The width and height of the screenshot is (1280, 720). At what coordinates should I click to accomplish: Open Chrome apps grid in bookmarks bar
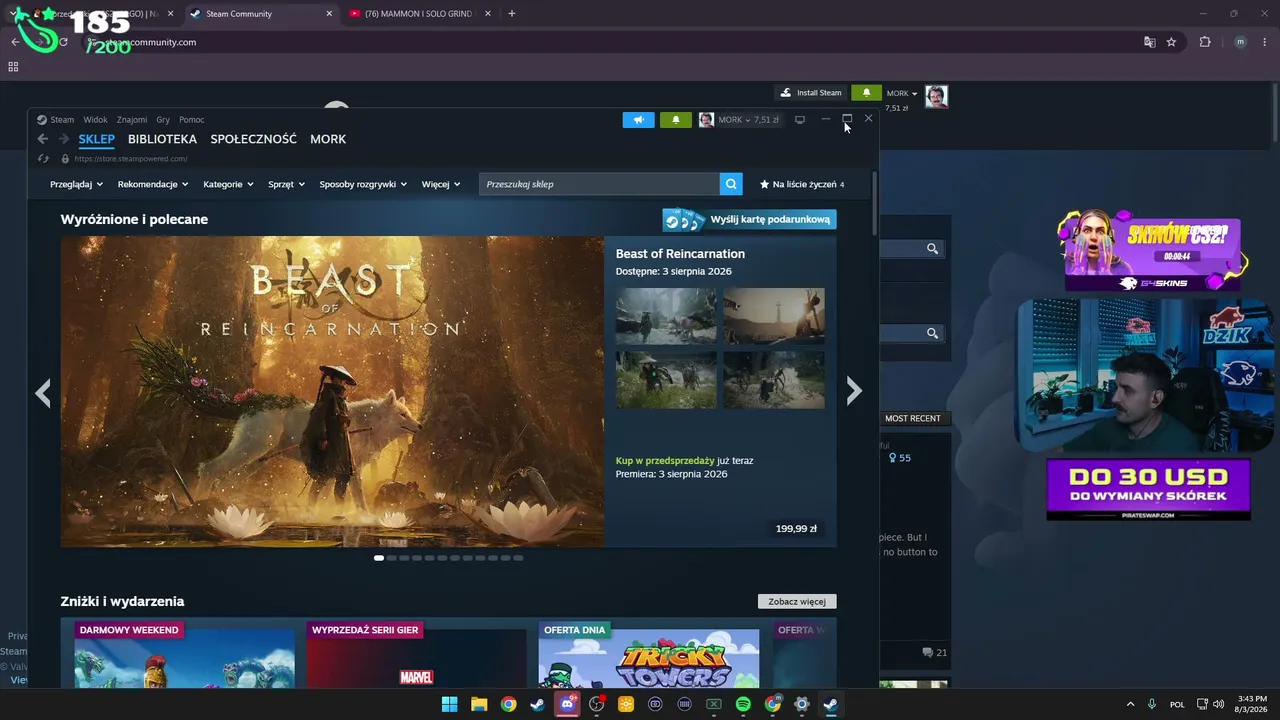(13, 67)
